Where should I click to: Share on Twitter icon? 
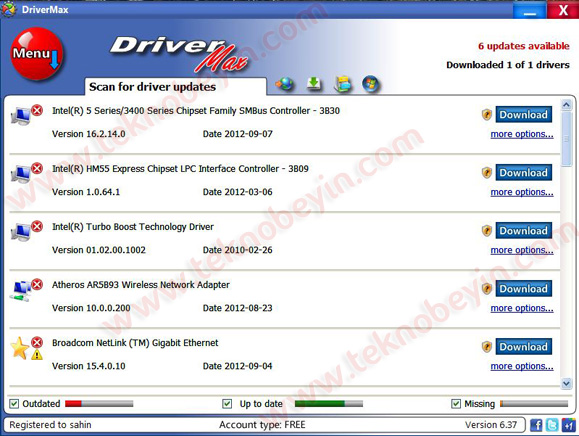pyautogui.click(x=552, y=425)
